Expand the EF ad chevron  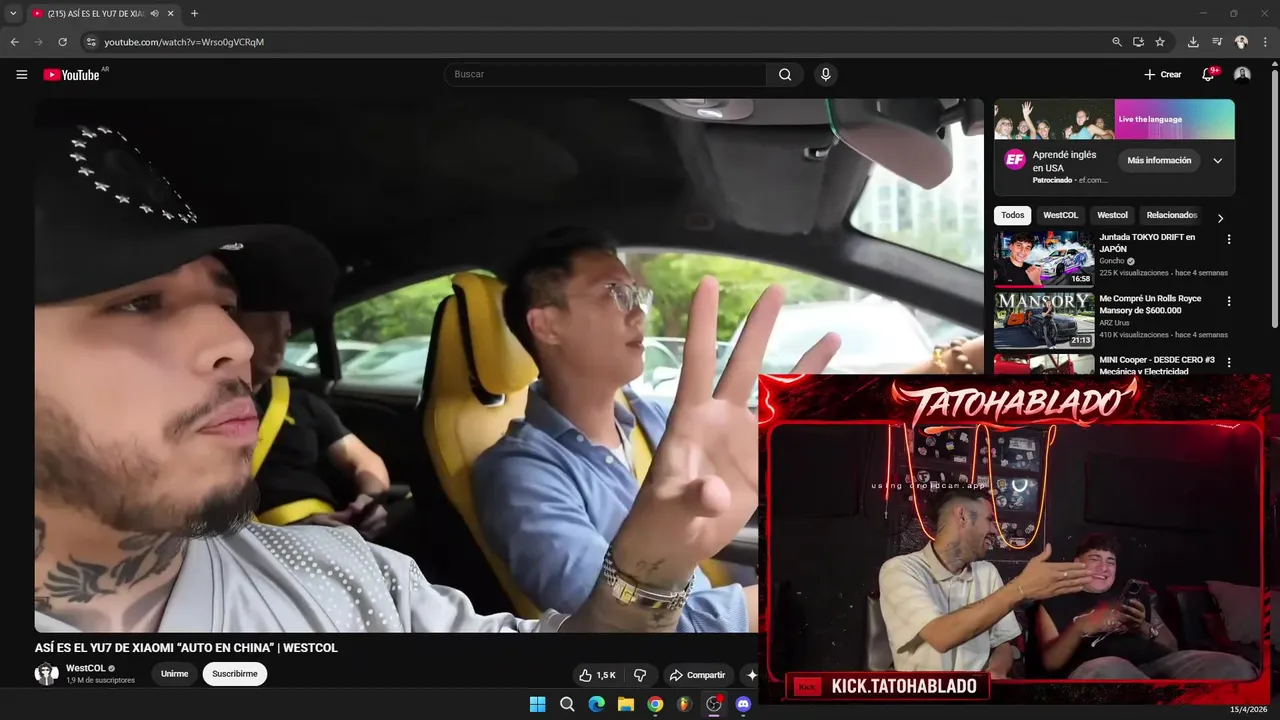pyautogui.click(x=1217, y=160)
